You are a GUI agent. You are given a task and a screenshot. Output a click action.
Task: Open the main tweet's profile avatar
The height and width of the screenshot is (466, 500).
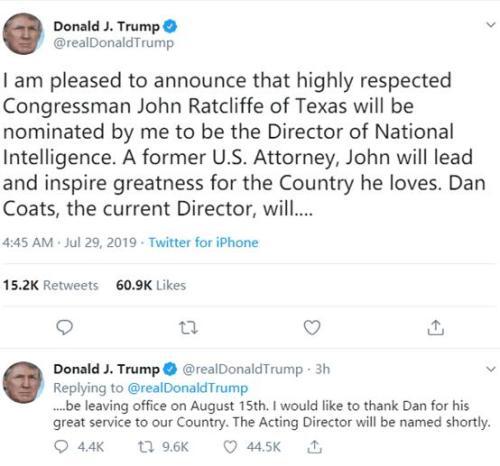tap(23, 34)
